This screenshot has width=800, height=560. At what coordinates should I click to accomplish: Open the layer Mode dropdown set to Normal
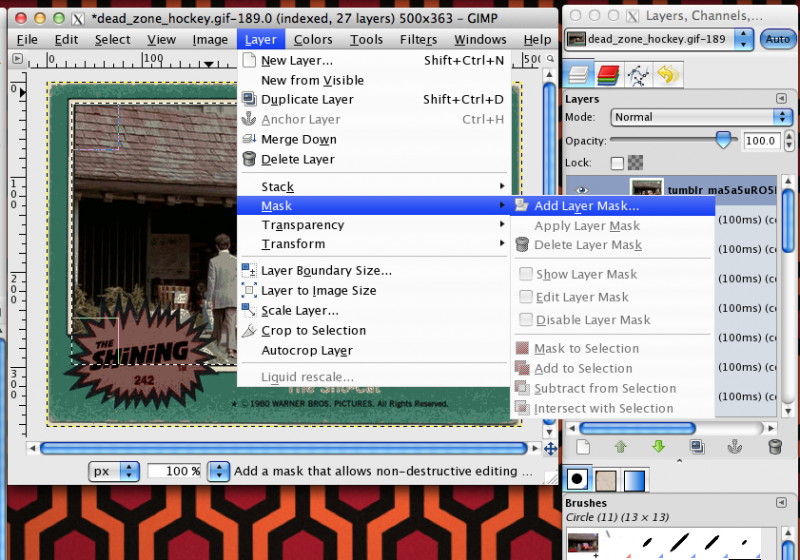click(701, 117)
